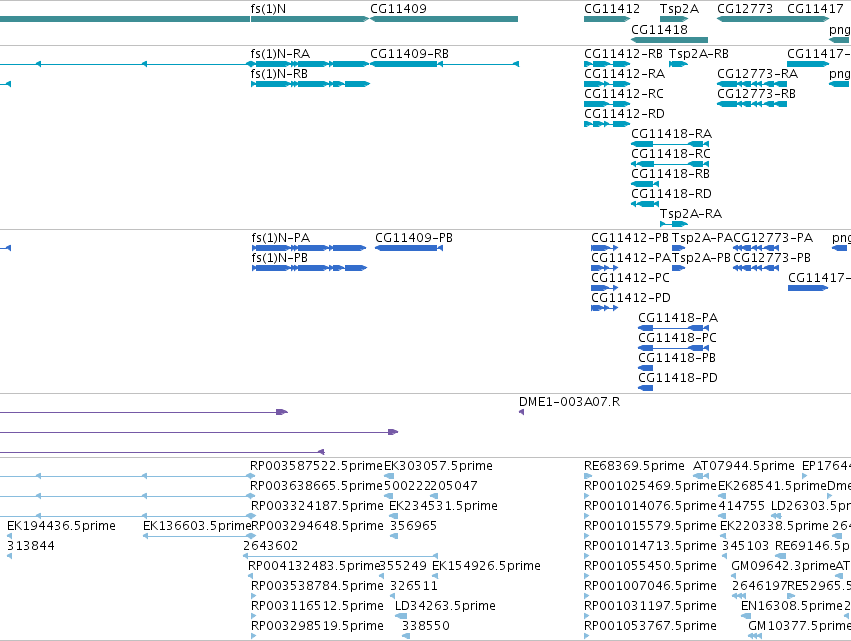Image resolution: width=851 pixels, height=641 pixels.
Task: Click the CG11412-RC transcript label
Action: pyautogui.click(x=624, y=93)
